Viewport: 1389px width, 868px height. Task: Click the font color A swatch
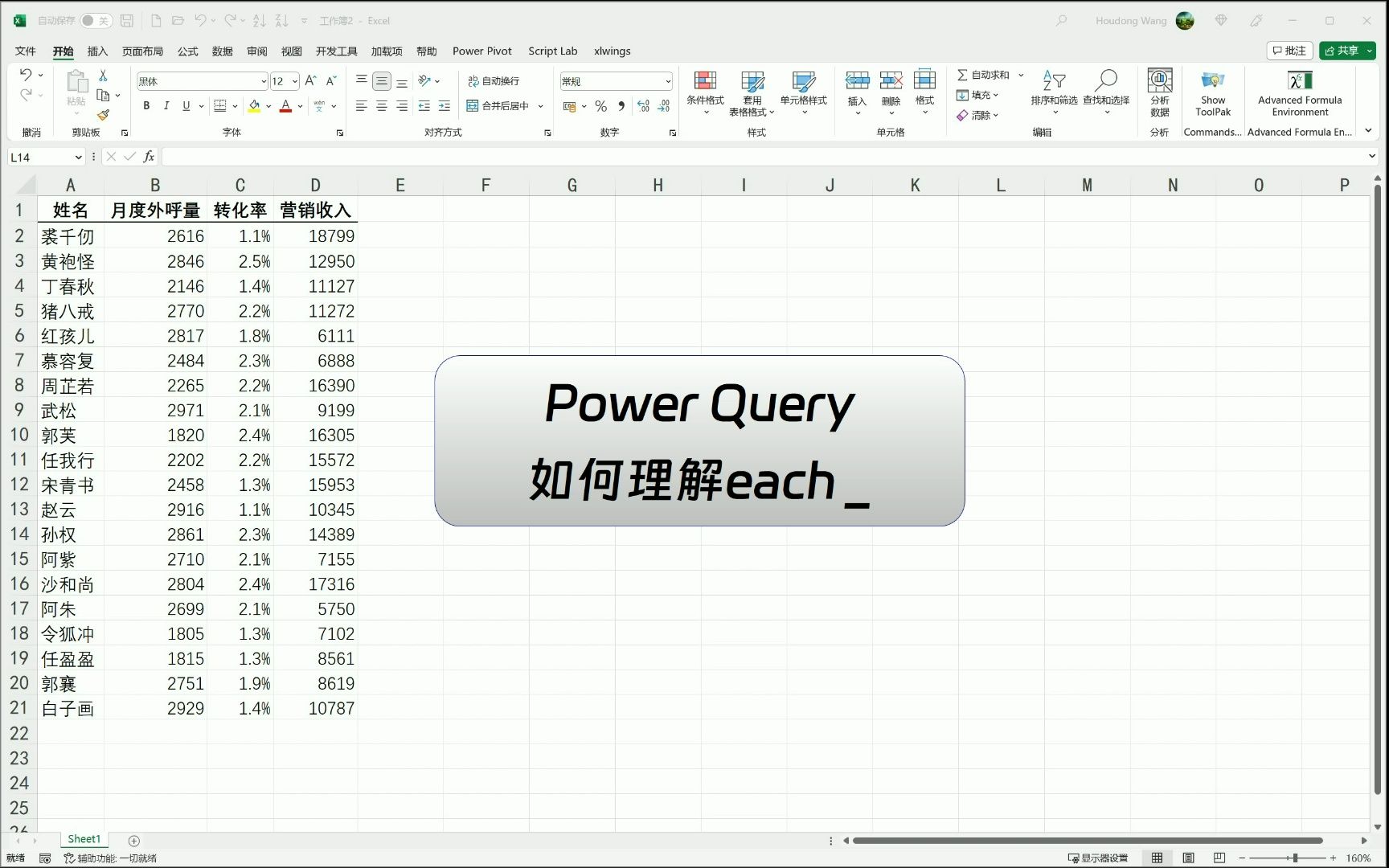[285, 105]
